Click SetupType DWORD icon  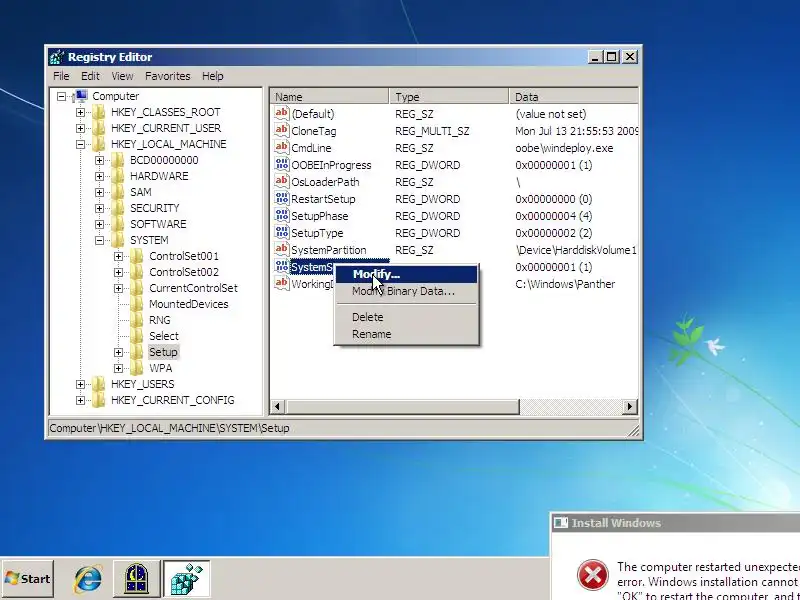point(282,232)
